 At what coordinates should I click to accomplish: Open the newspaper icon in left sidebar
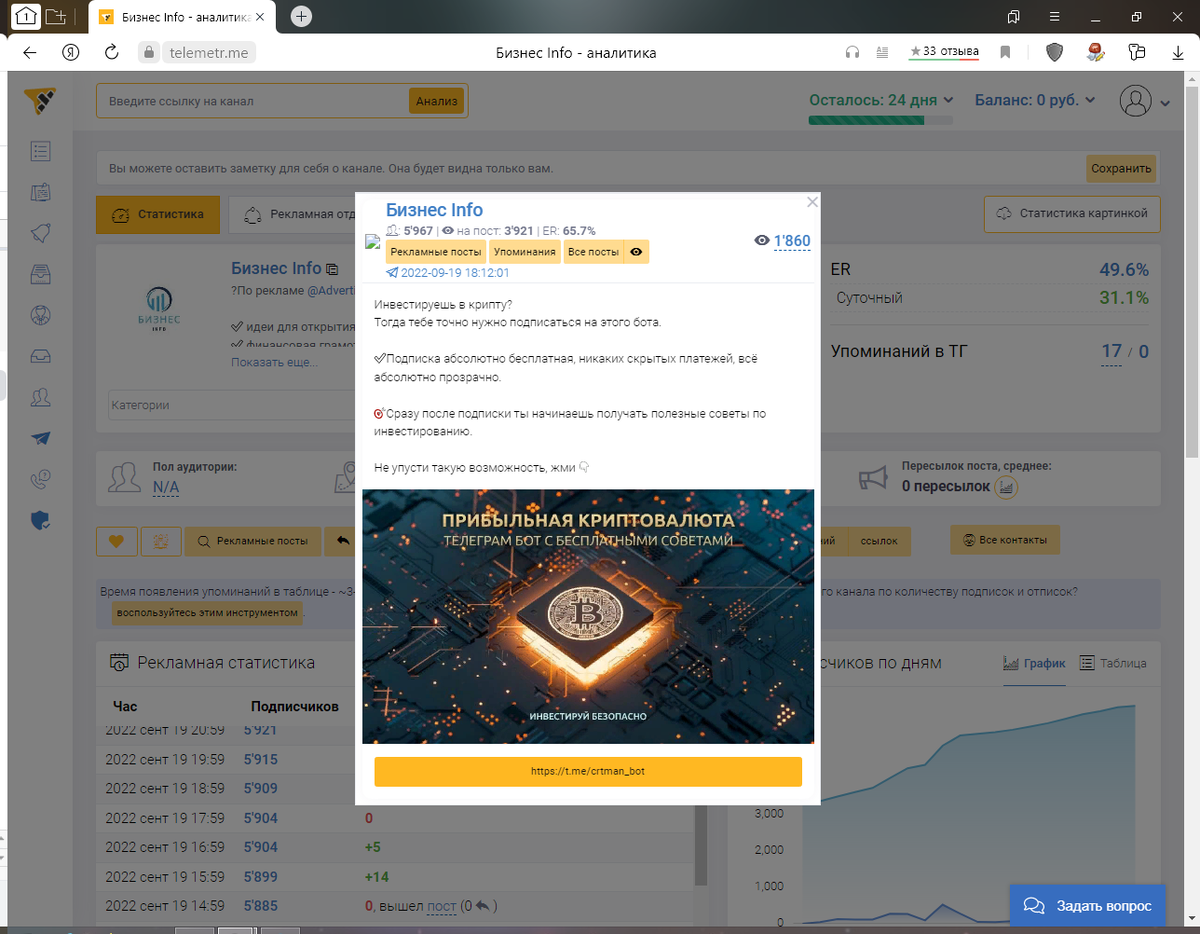(x=40, y=193)
